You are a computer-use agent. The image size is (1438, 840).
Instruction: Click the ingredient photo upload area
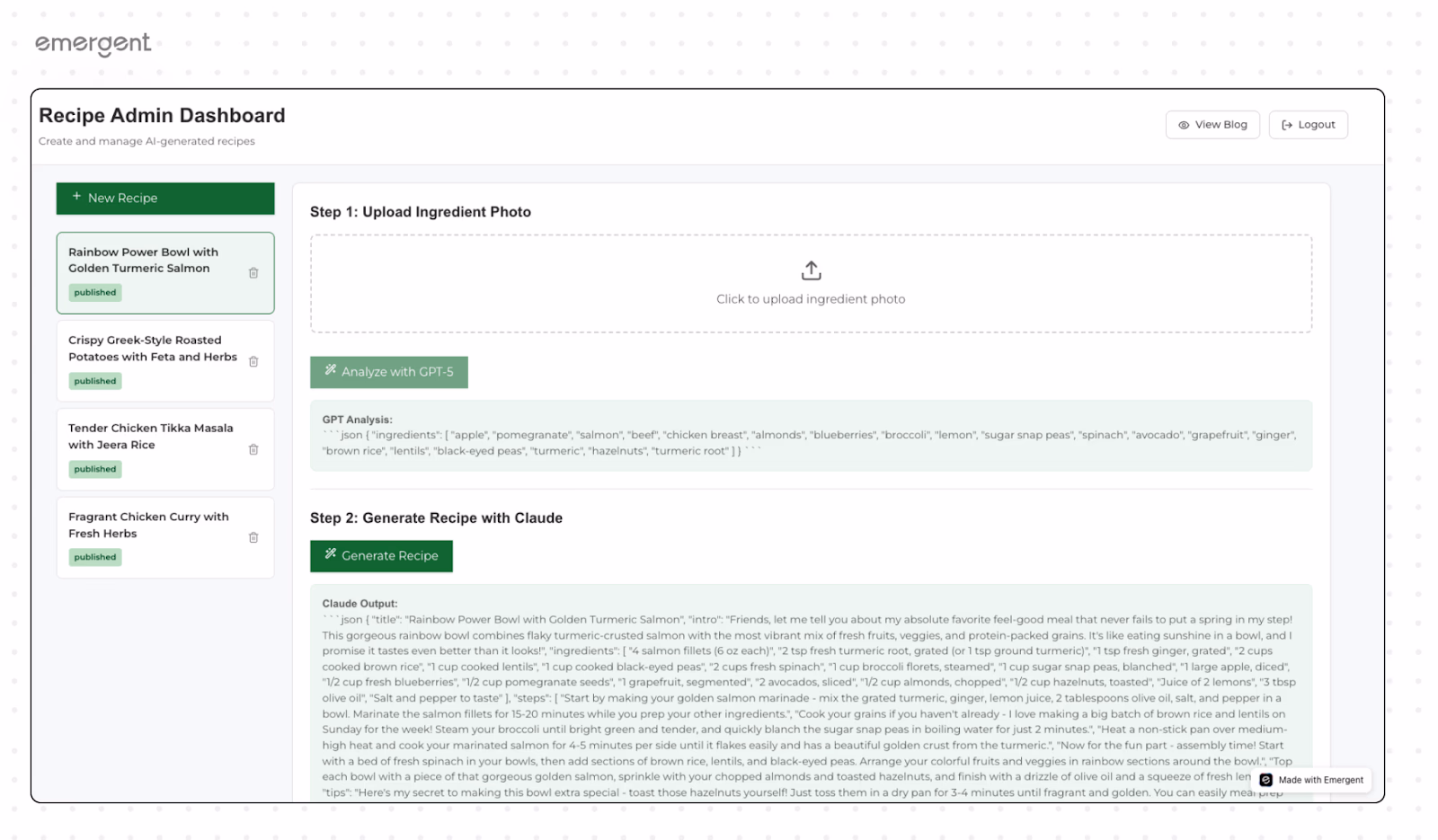[811, 284]
